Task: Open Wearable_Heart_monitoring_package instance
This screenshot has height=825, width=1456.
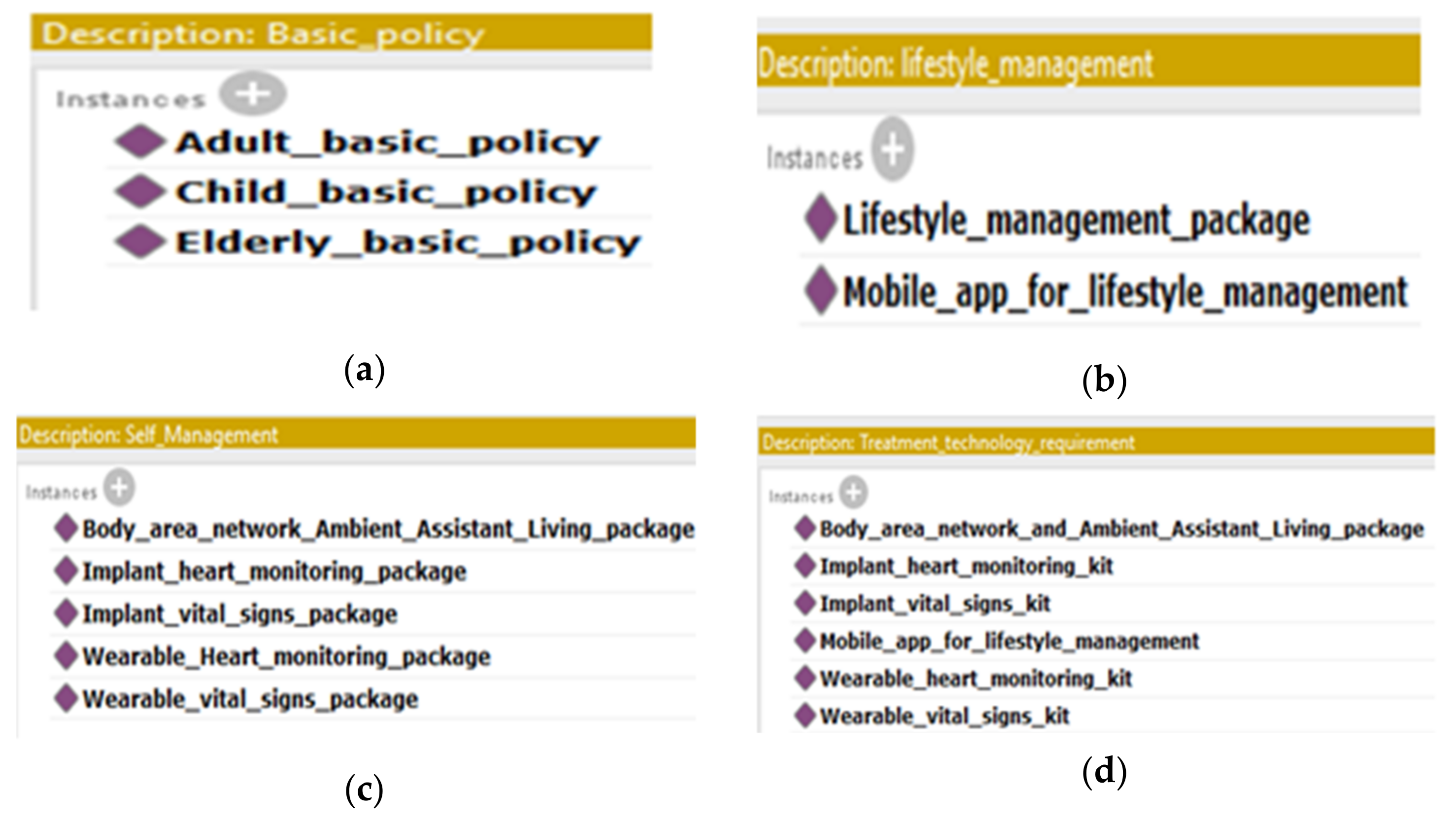Action: point(286,656)
